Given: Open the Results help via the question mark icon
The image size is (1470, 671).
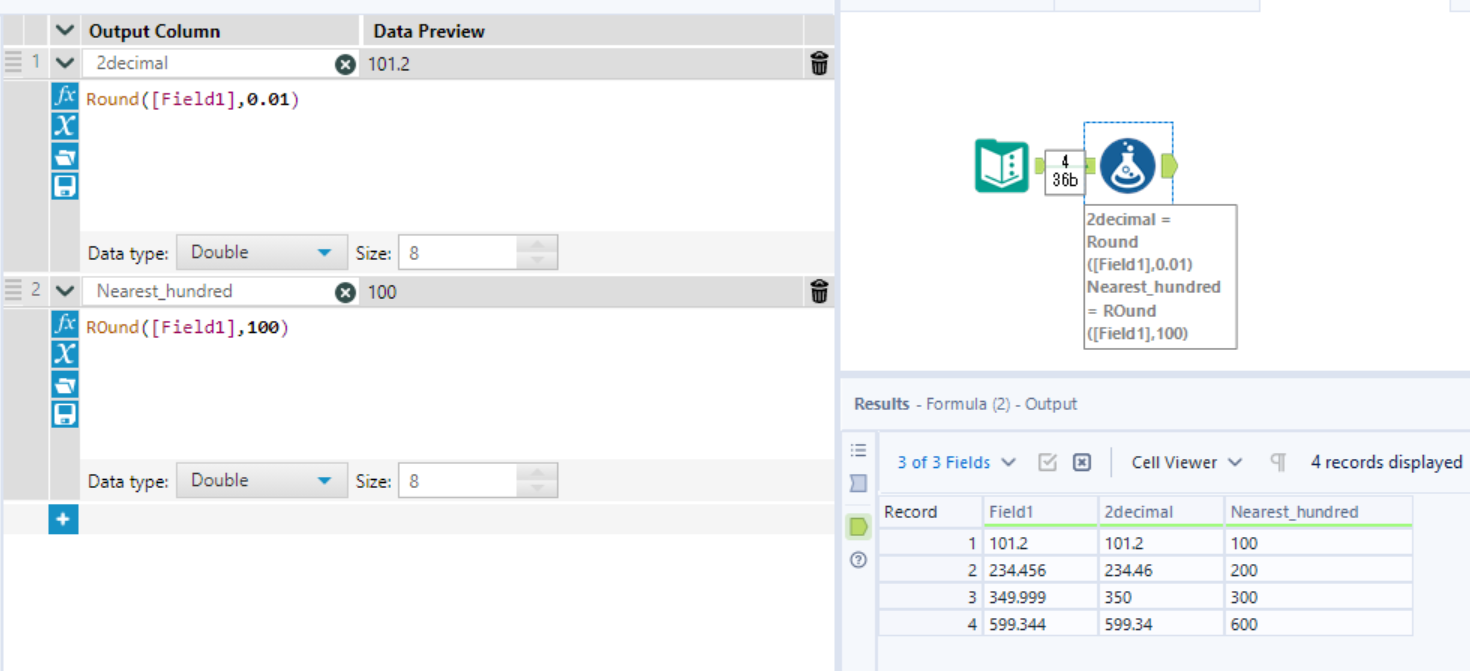Looking at the screenshot, I should click(x=857, y=560).
